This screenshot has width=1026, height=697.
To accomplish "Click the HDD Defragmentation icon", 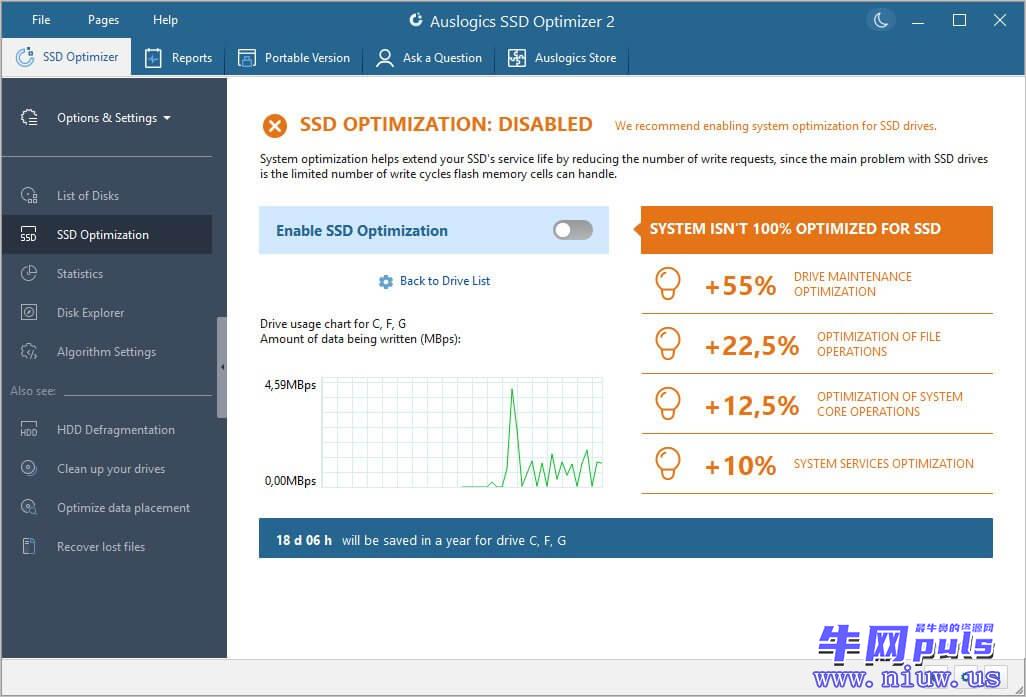I will [29, 429].
